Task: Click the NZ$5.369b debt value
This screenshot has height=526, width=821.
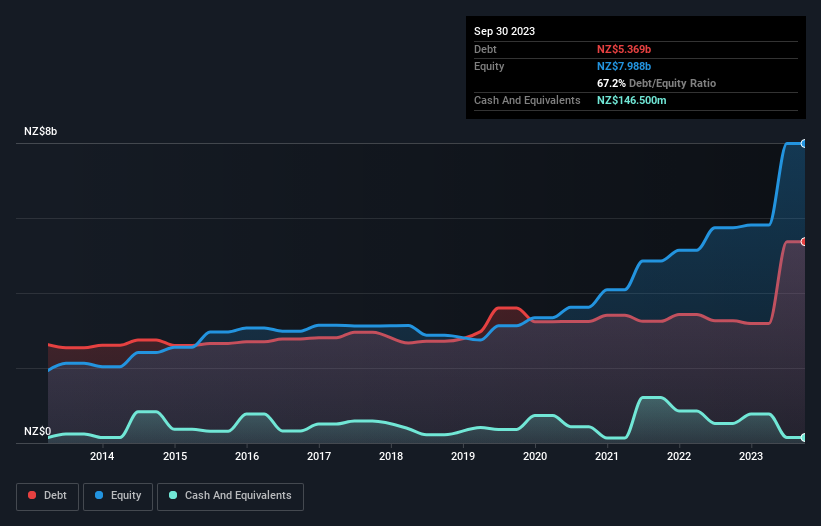Action: 624,49
